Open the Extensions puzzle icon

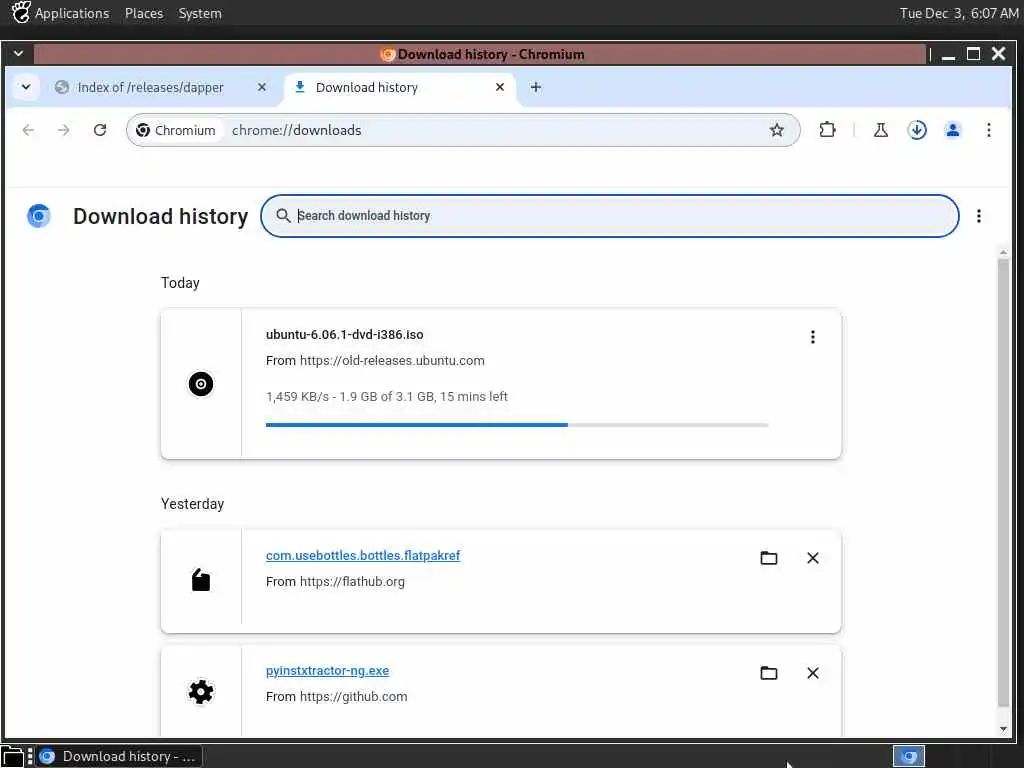click(x=827, y=130)
